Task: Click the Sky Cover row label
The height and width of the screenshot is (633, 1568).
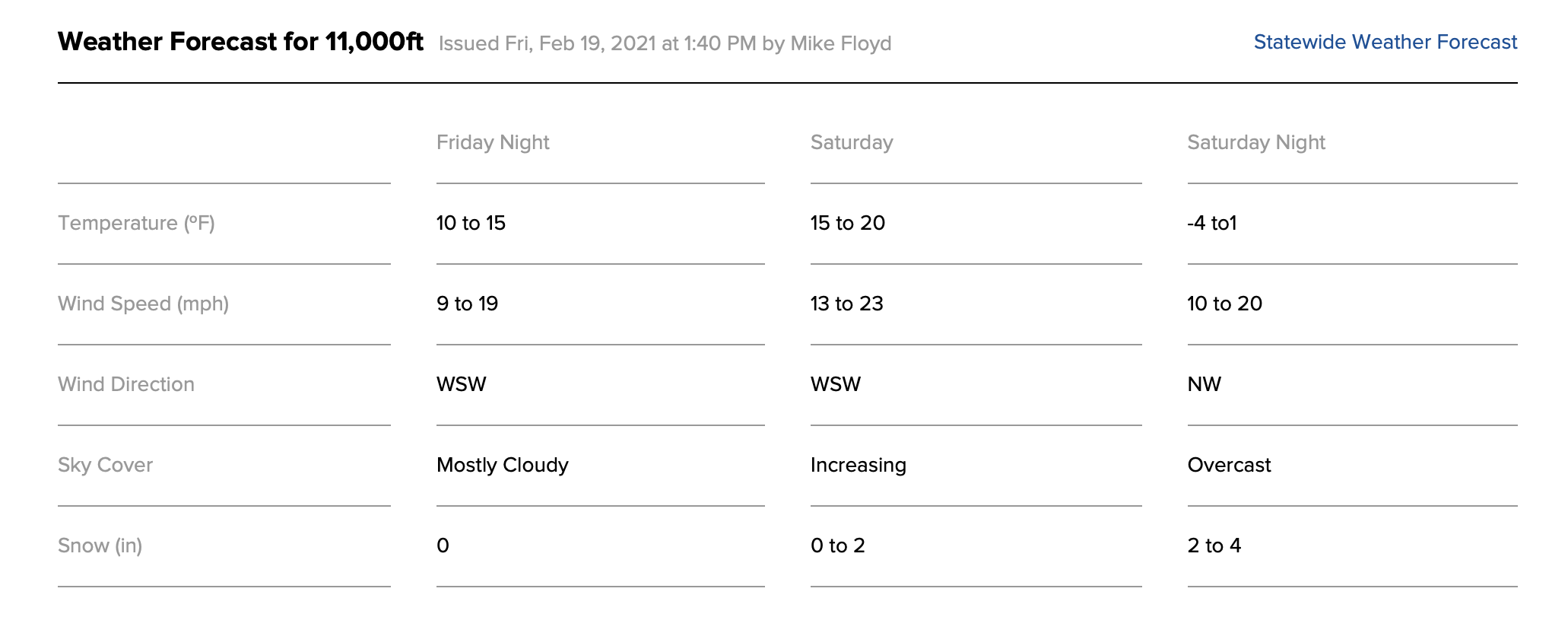Action: click(105, 465)
